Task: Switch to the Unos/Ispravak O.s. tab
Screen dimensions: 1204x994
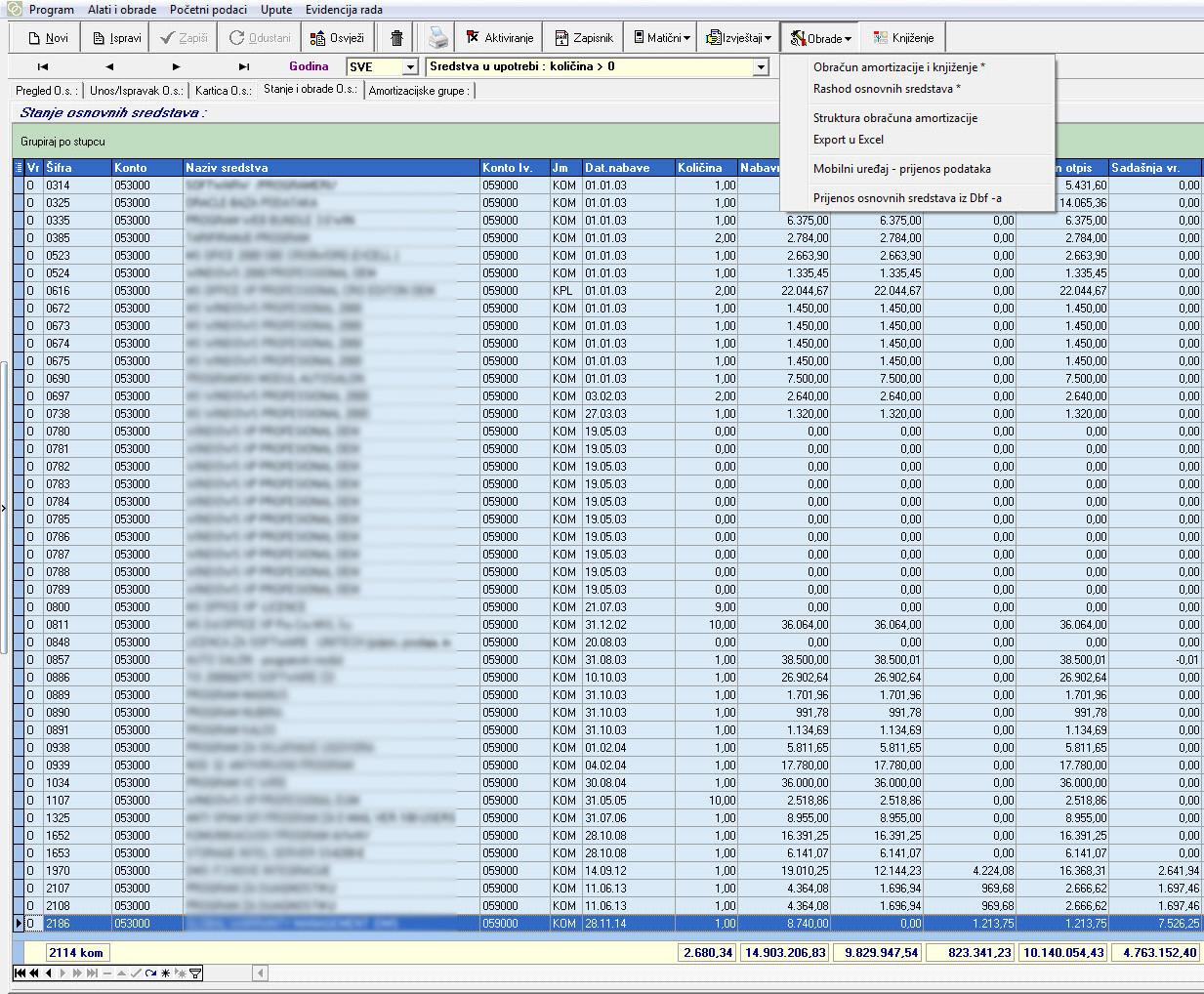Action: pyautogui.click(x=136, y=90)
